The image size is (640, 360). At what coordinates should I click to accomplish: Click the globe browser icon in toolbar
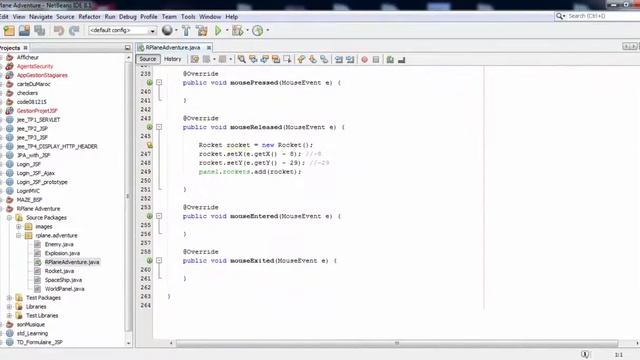point(167,30)
